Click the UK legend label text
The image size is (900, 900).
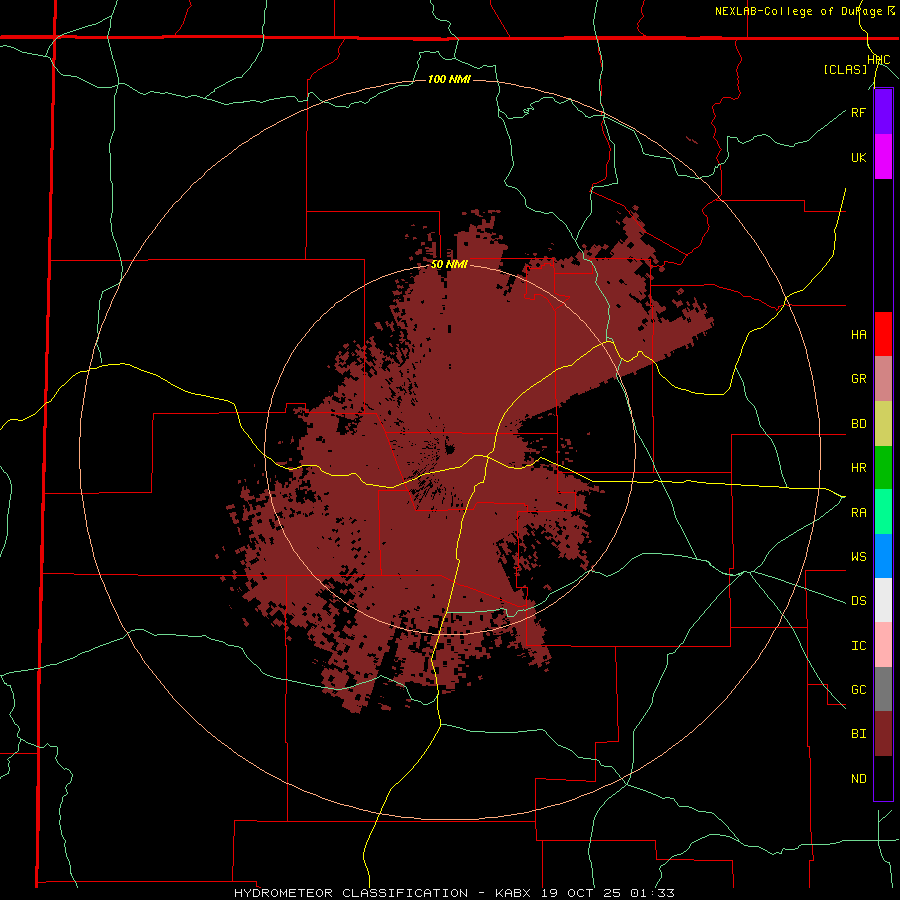tap(858, 158)
